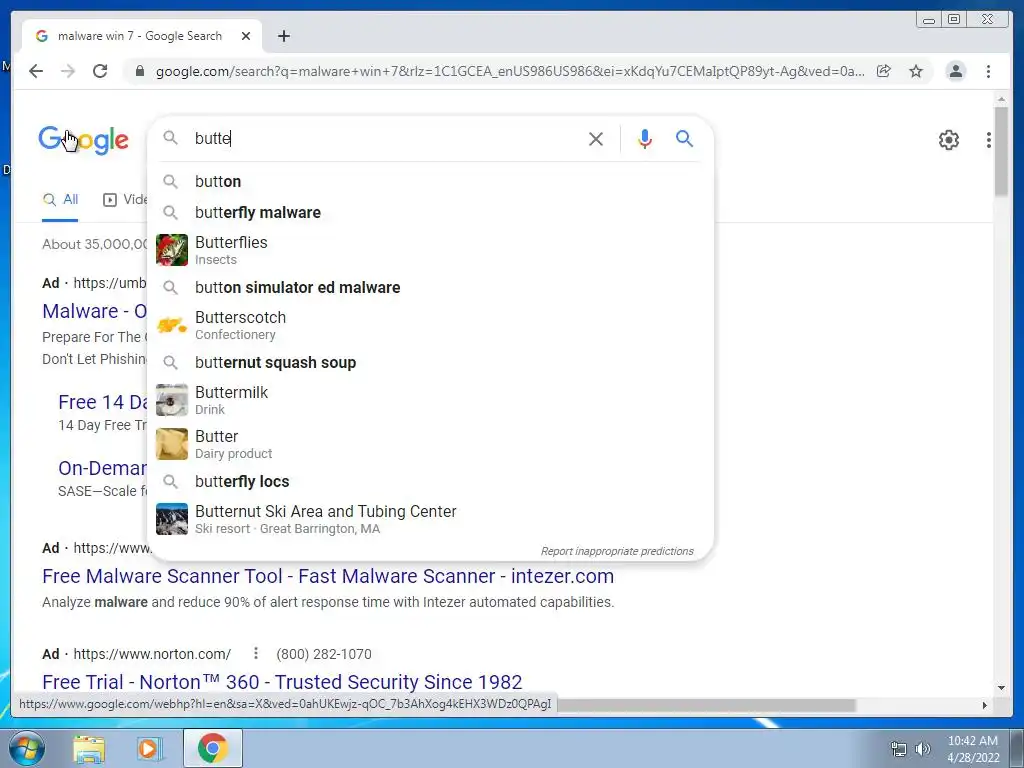Click the voice search microphone icon
The height and width of the screenshot is (768, 1024).
tap(645, 138)
